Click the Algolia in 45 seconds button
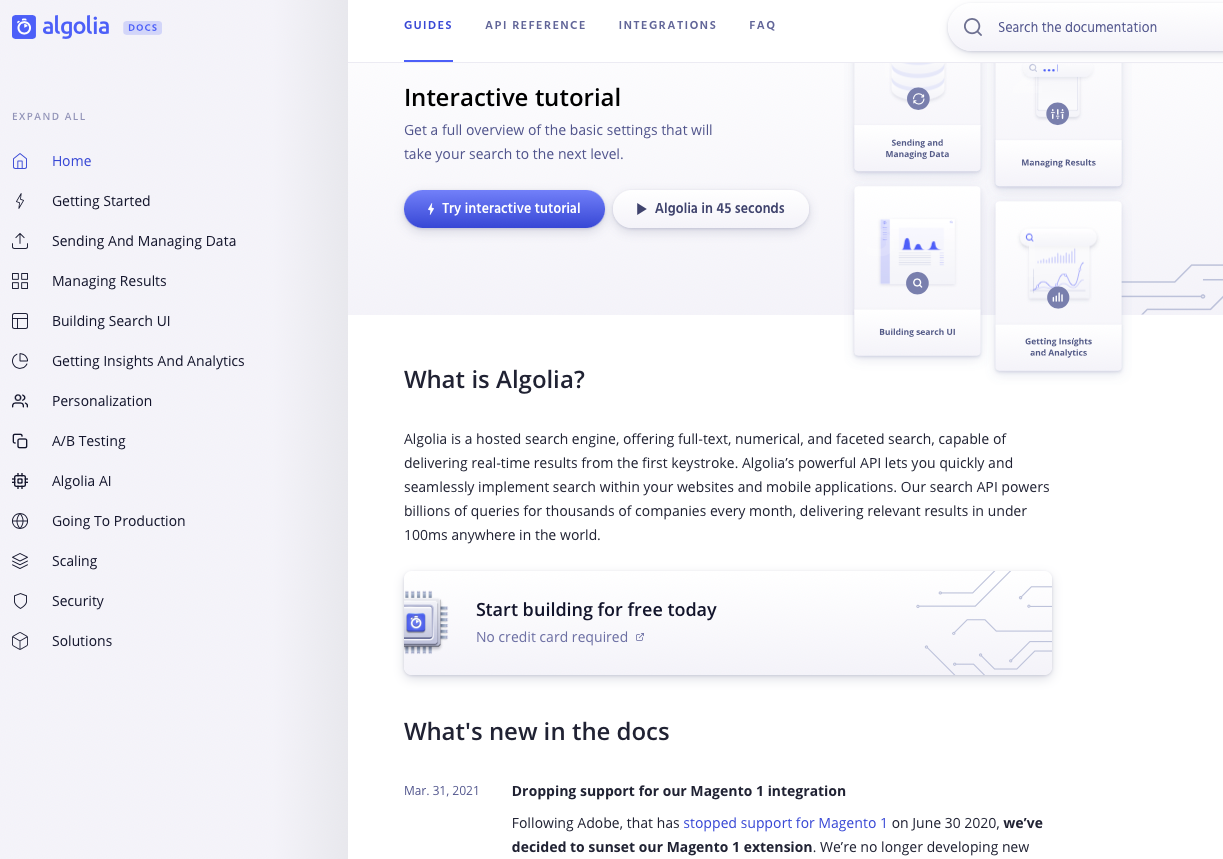Viewport: 1223px width, 859px height. point(711,209)
